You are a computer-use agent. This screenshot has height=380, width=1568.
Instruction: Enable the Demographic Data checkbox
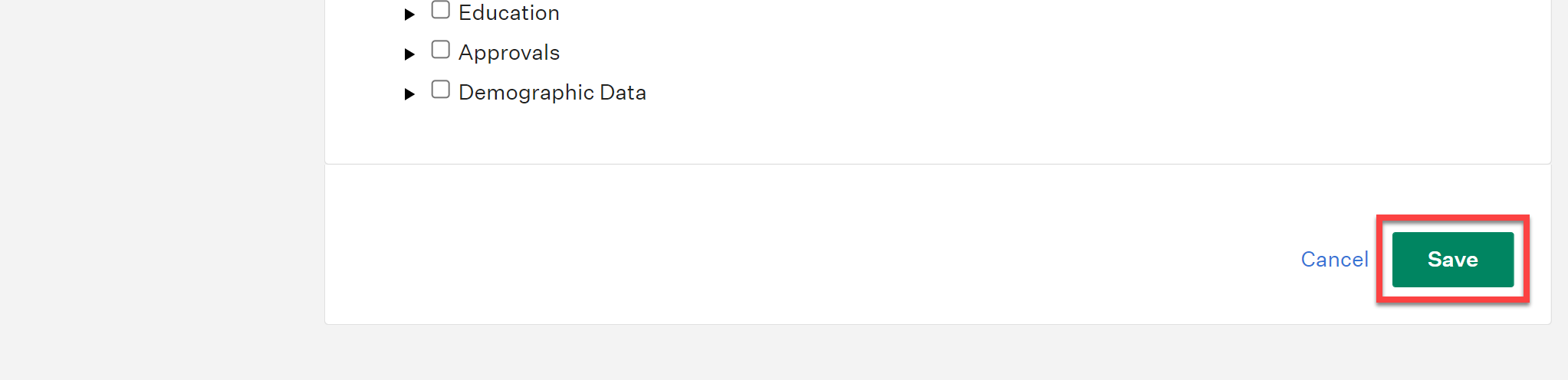440,90
